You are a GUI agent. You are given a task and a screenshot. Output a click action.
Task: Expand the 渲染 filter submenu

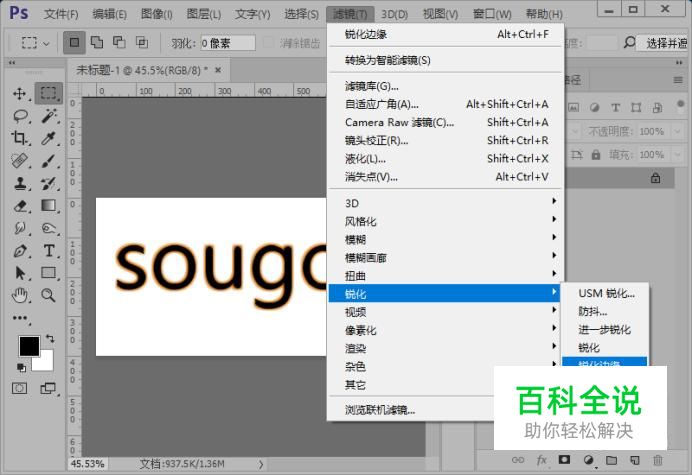(444, 348)
